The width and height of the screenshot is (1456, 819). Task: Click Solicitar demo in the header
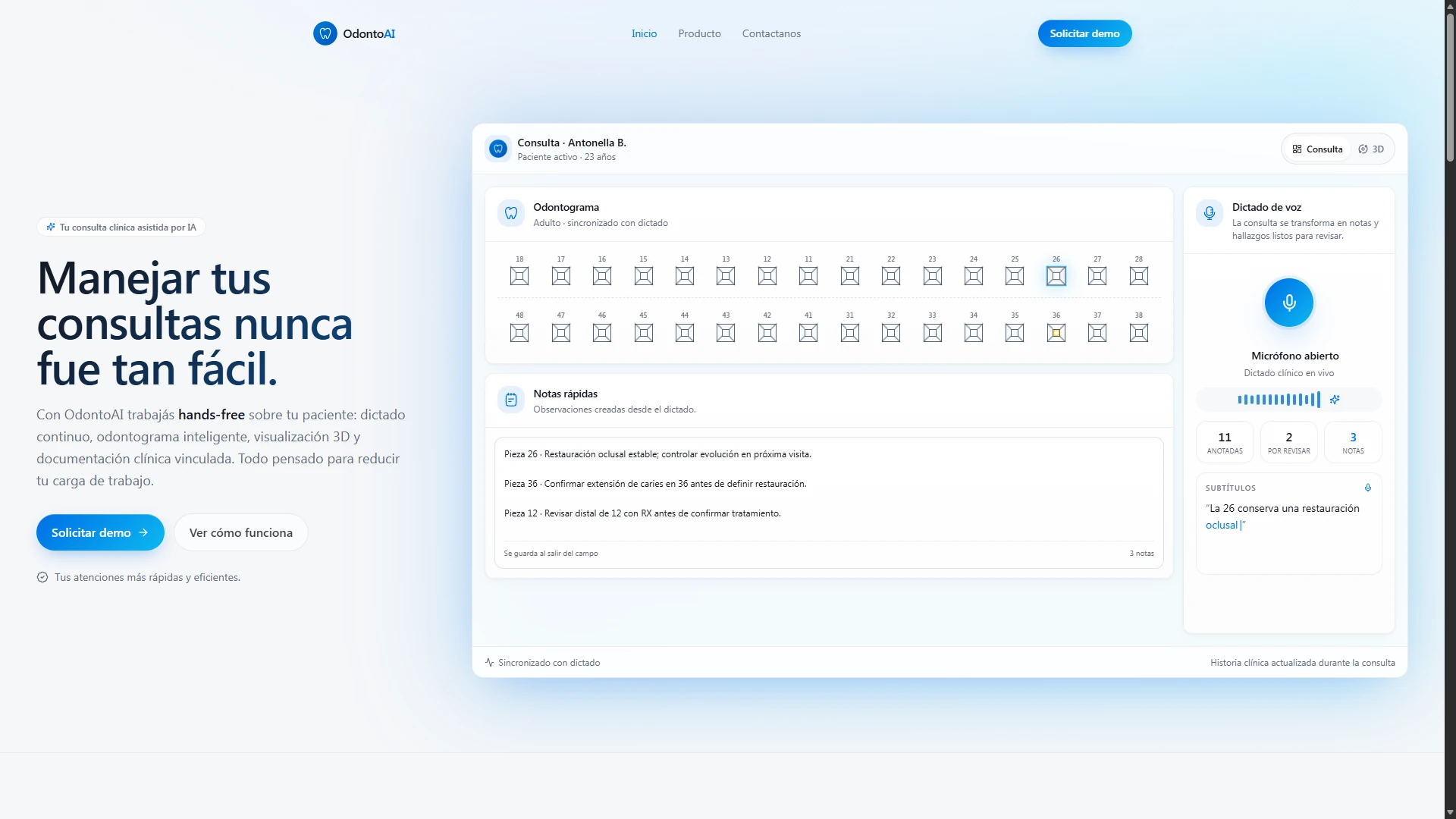1084,33
